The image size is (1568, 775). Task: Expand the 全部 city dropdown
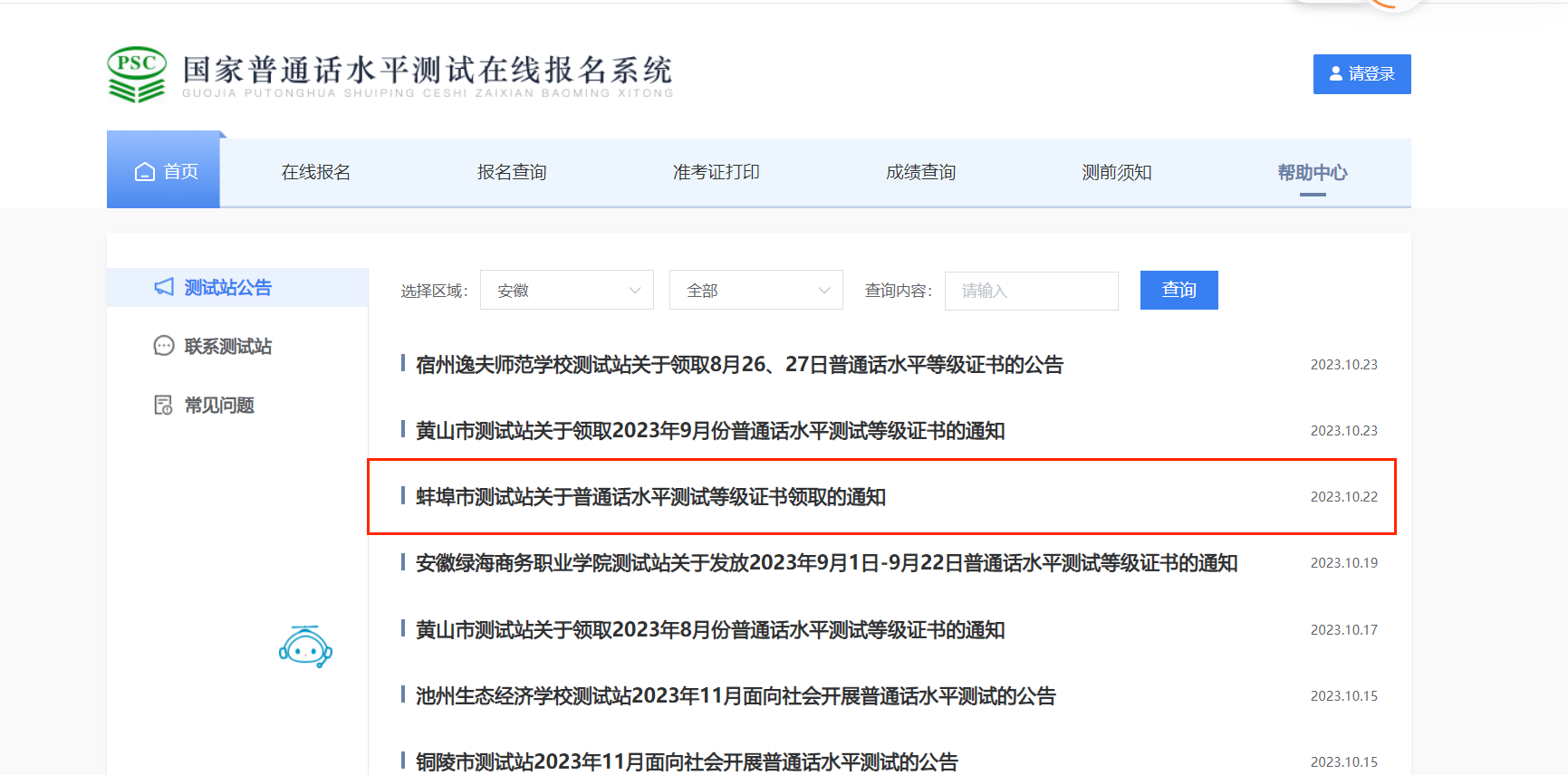coord(755,291)
